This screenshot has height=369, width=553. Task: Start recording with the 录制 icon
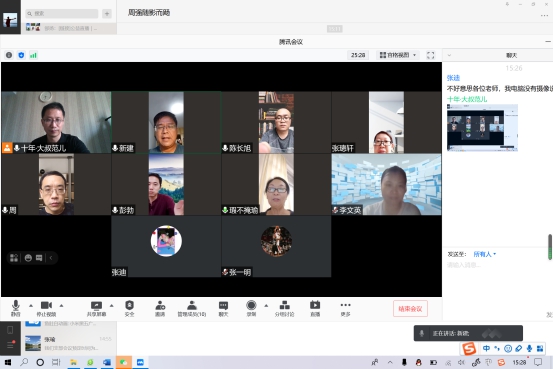pos(251,308)
